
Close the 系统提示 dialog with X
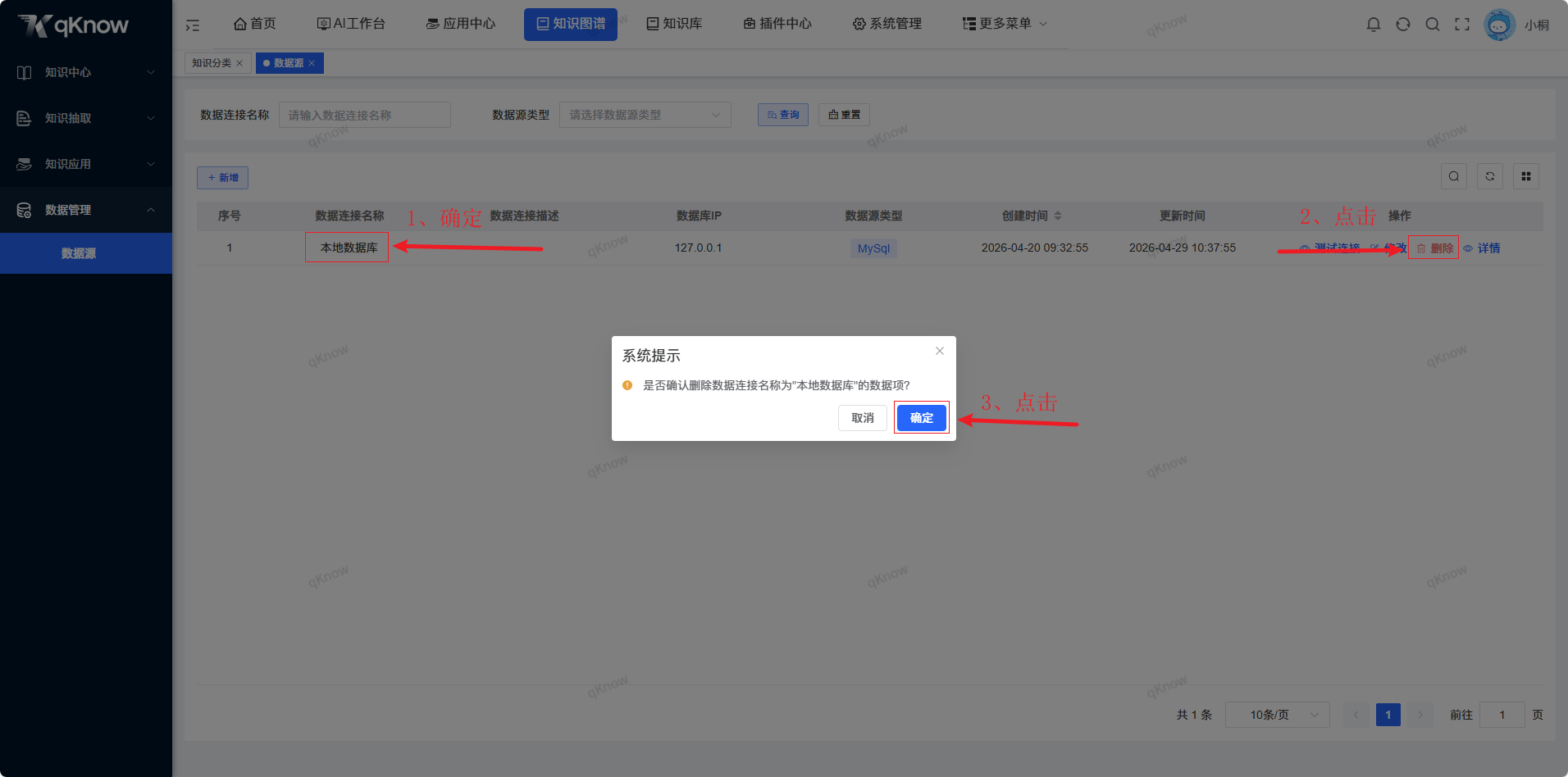pos(940,351)
